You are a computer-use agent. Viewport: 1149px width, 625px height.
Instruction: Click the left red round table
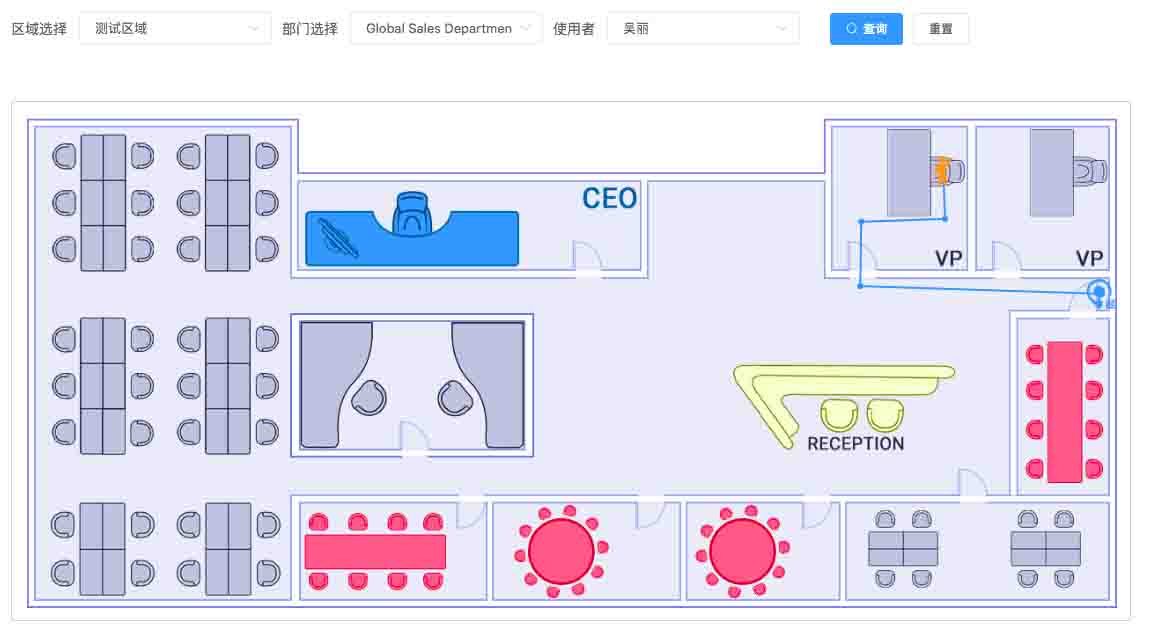pos(561,551)
